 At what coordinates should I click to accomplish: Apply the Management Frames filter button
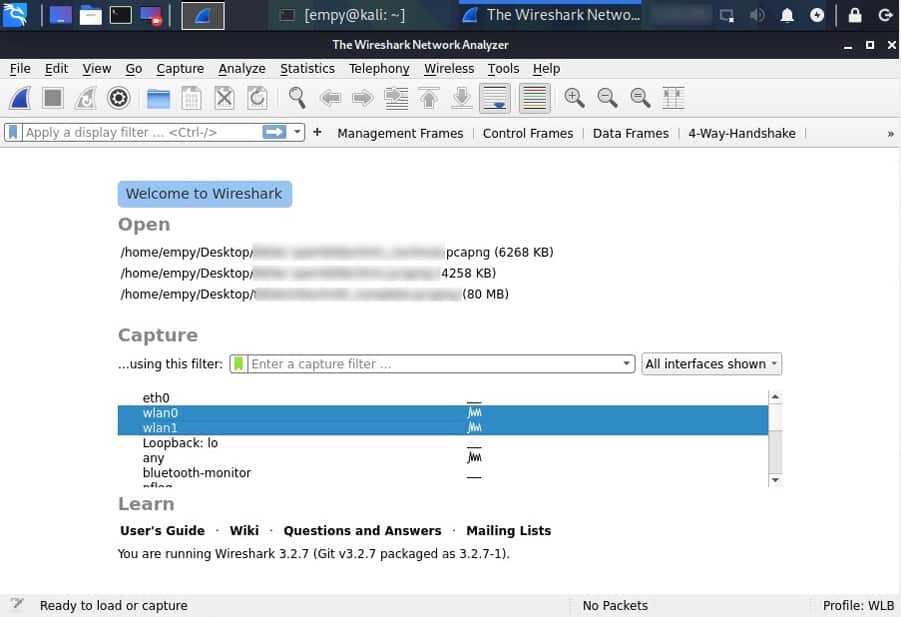(400, 133)
